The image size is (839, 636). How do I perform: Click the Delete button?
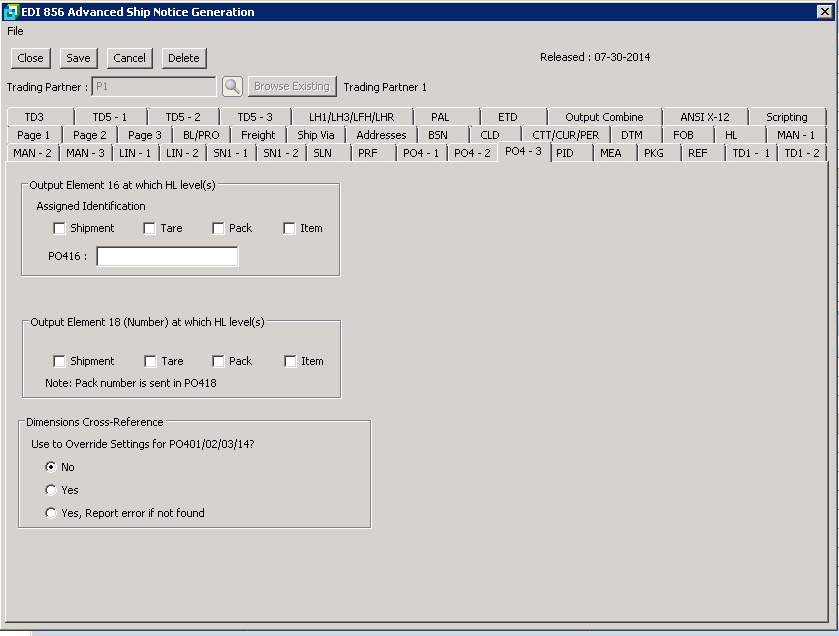(x=183, y=58)
